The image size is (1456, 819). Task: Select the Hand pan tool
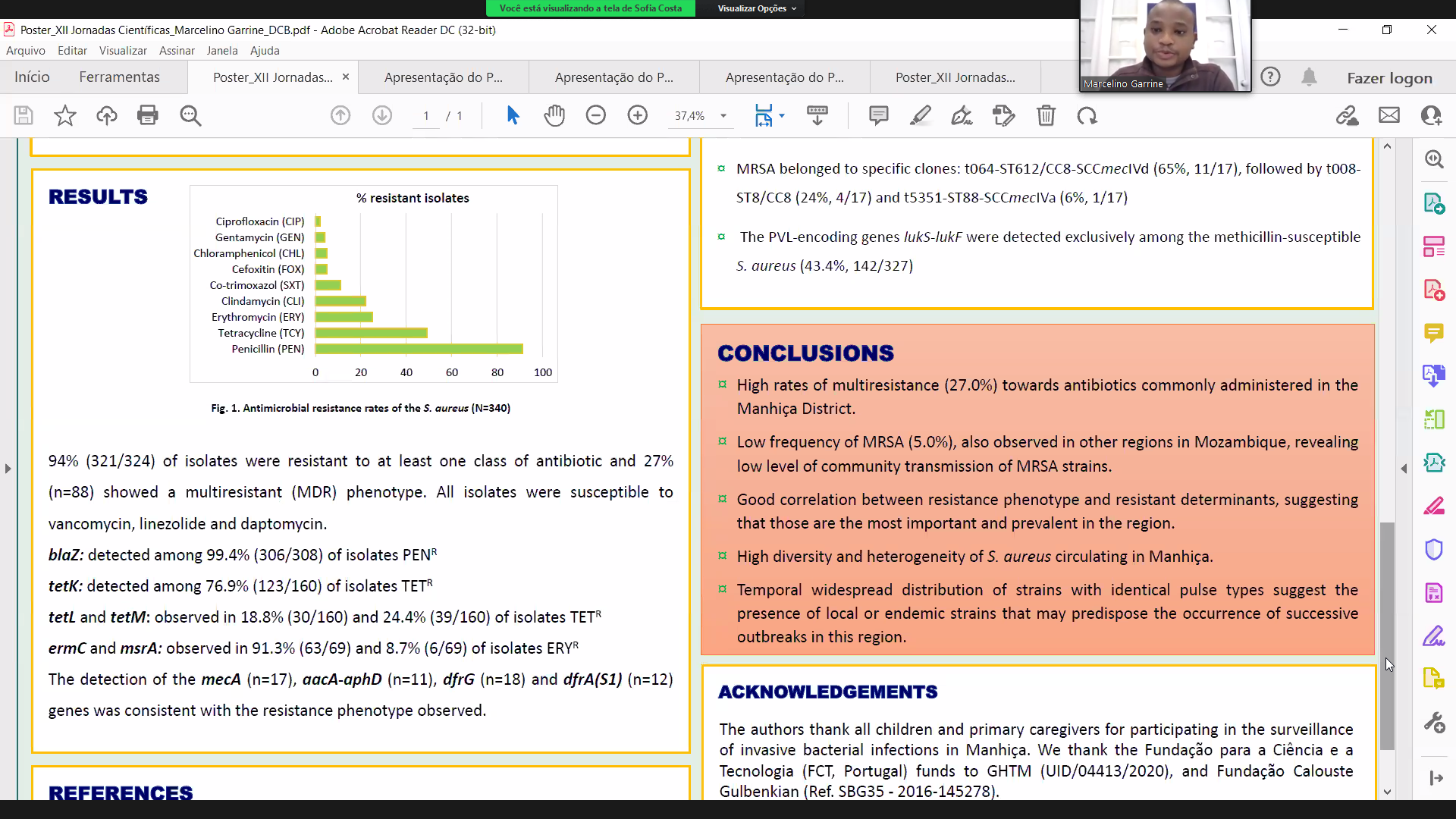coord(554,115)
